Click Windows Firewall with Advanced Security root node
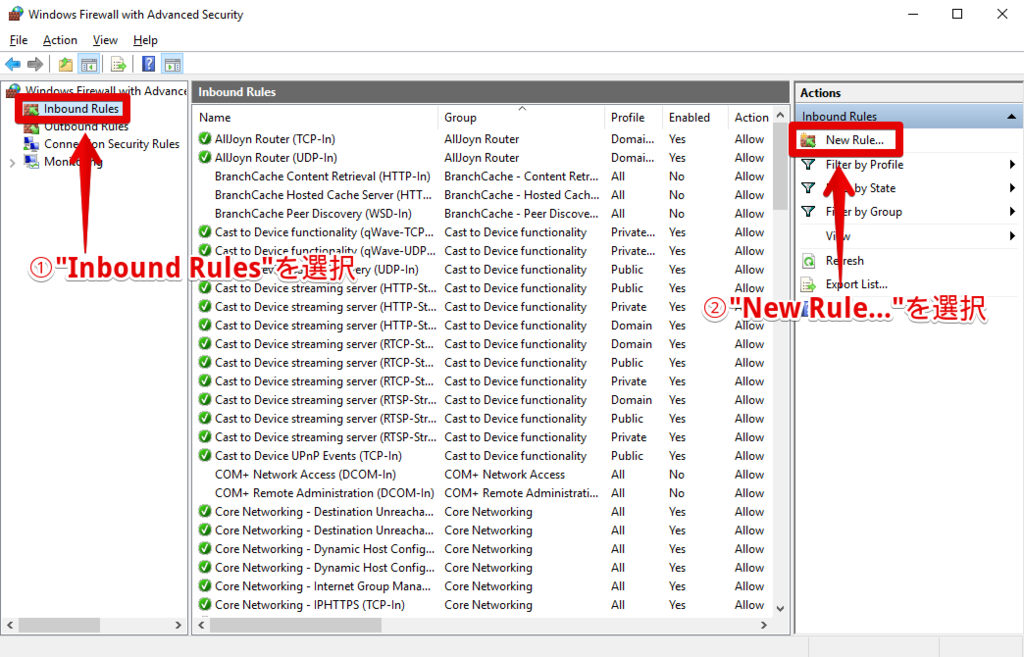 point(106,91)
